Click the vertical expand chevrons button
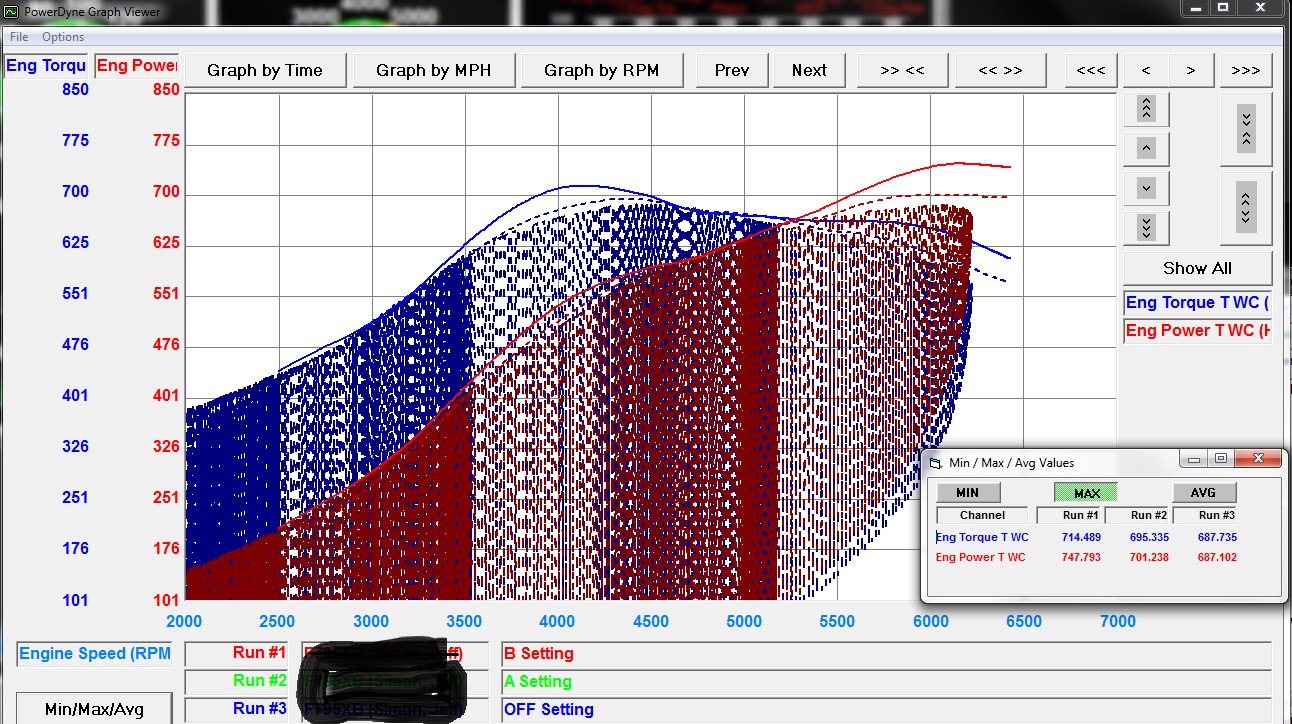Image resolution: width=1292 pixels, height=724 pixels. (1245, 208)
